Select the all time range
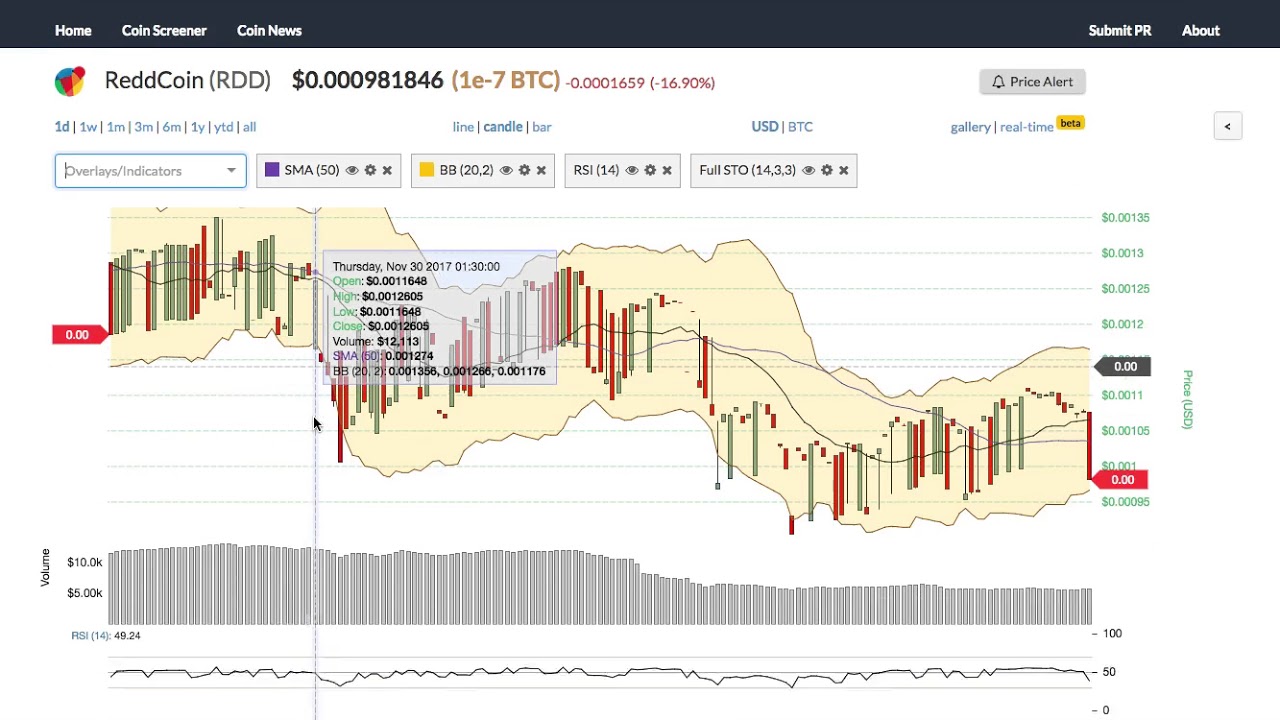This screenshot has width=1280, height=720. click(x=249, y=127)
